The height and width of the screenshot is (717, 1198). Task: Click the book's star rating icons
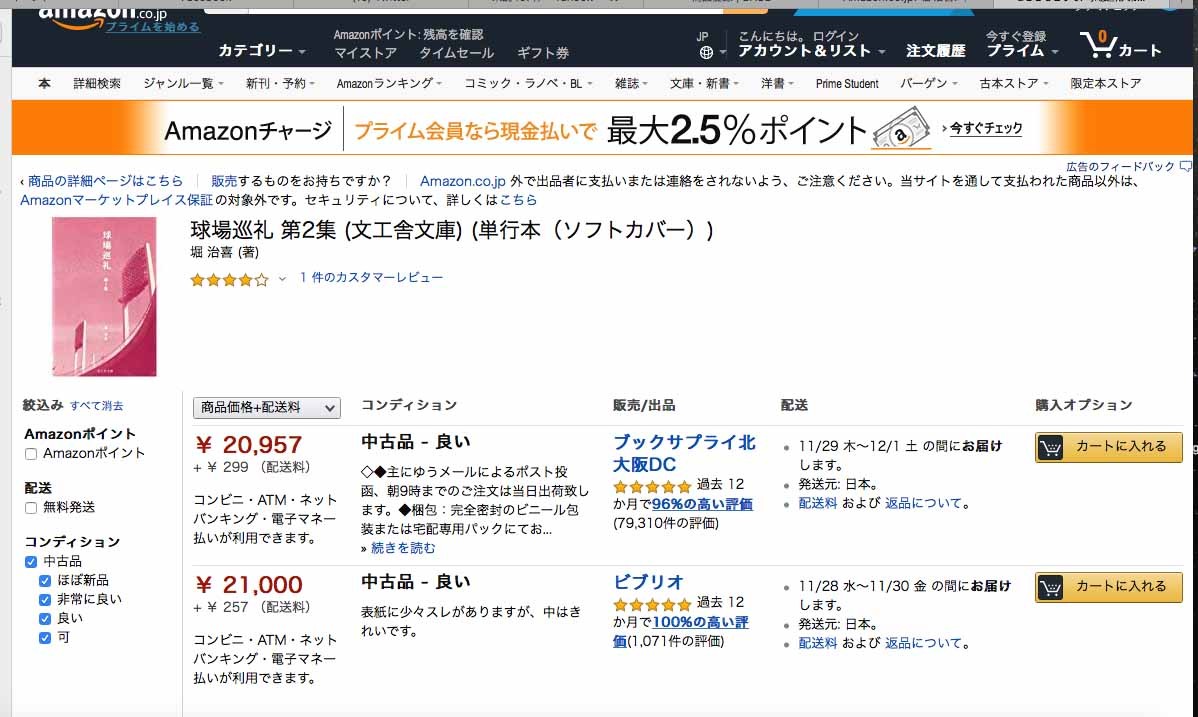229,280
